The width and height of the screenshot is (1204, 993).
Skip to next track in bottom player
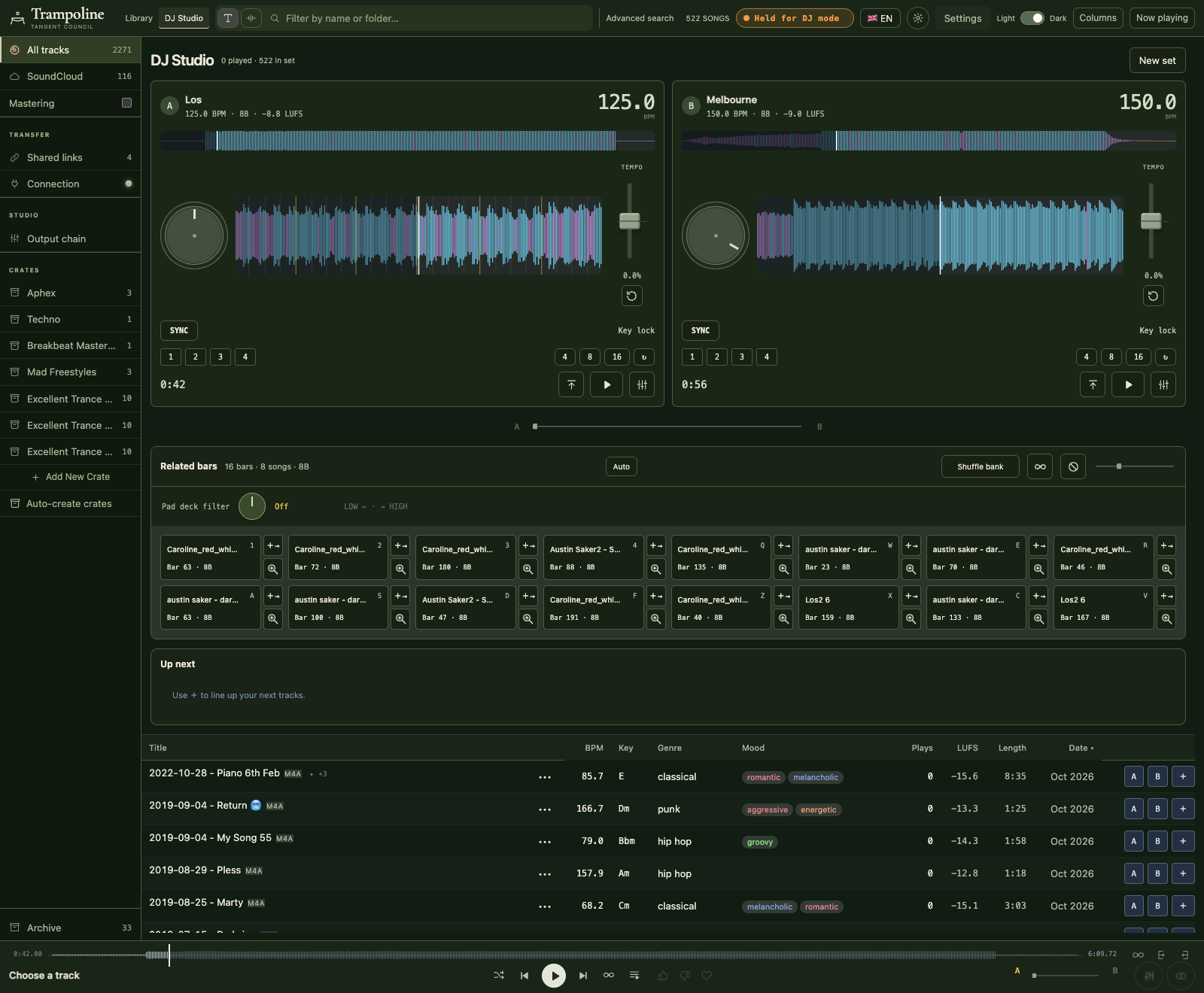[583, 976]
